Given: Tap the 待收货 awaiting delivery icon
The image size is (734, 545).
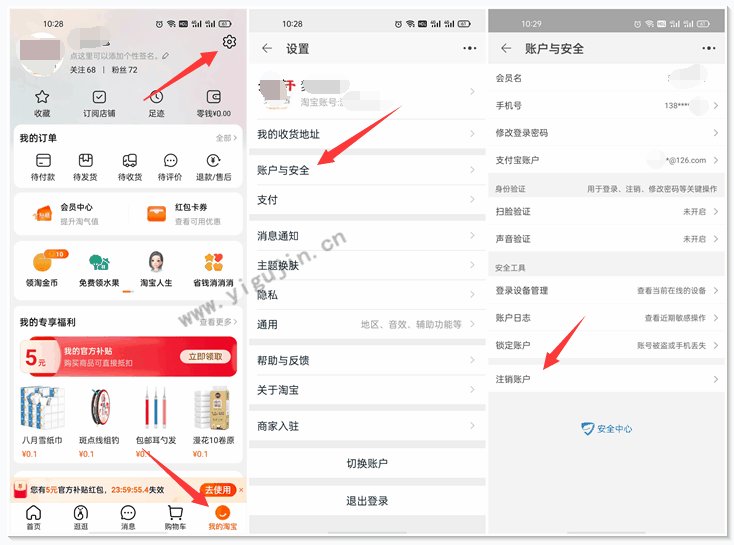Looking at the screenshot, I should coord(130,161).
